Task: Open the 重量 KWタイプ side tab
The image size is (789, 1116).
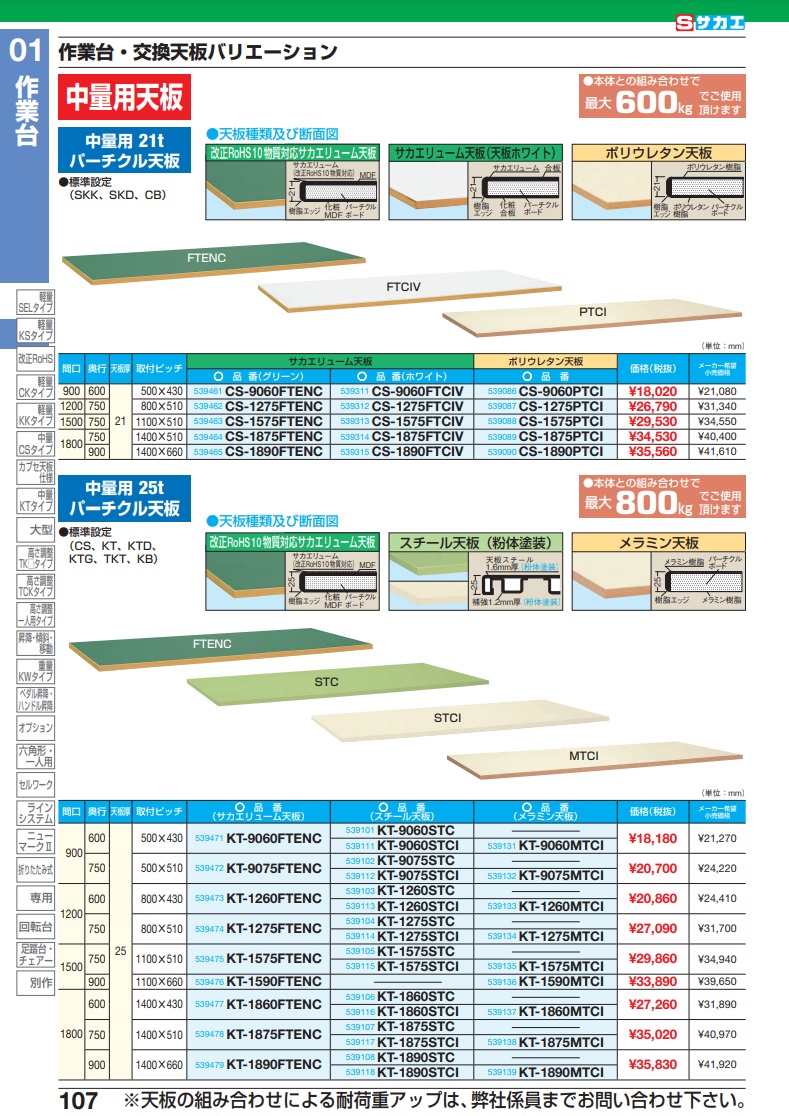Action: [36, 671]
